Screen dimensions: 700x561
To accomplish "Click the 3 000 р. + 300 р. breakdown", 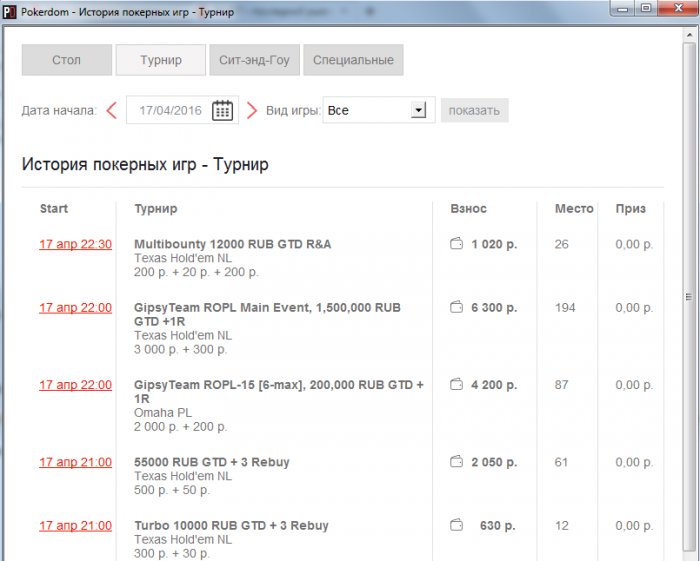I will (x=180, y=349).
